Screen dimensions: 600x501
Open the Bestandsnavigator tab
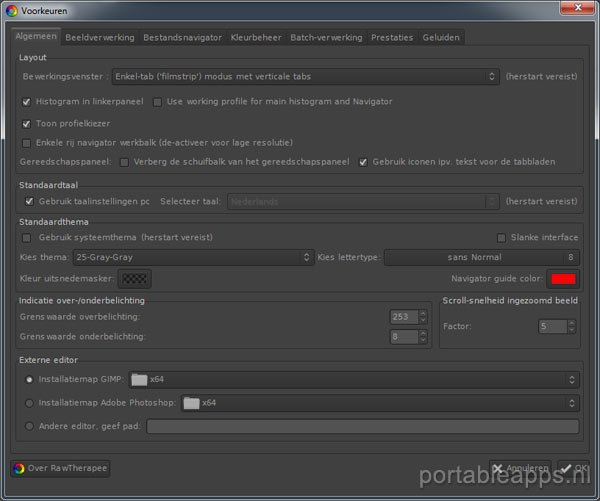183,38
